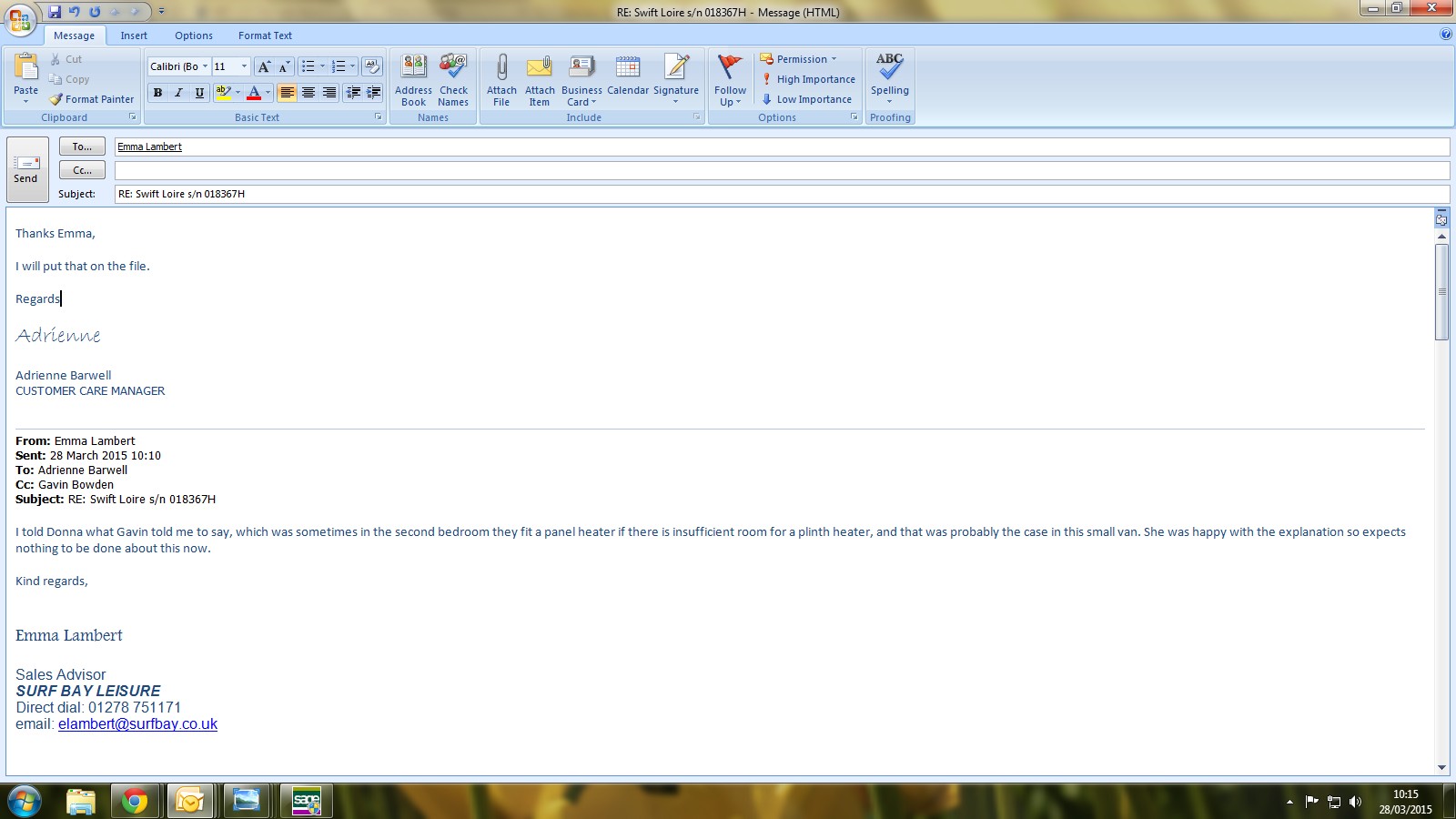This screenshot has height=819, width=1456.
Task: Open the font size dropdown
Action: (x=244, y=66)
